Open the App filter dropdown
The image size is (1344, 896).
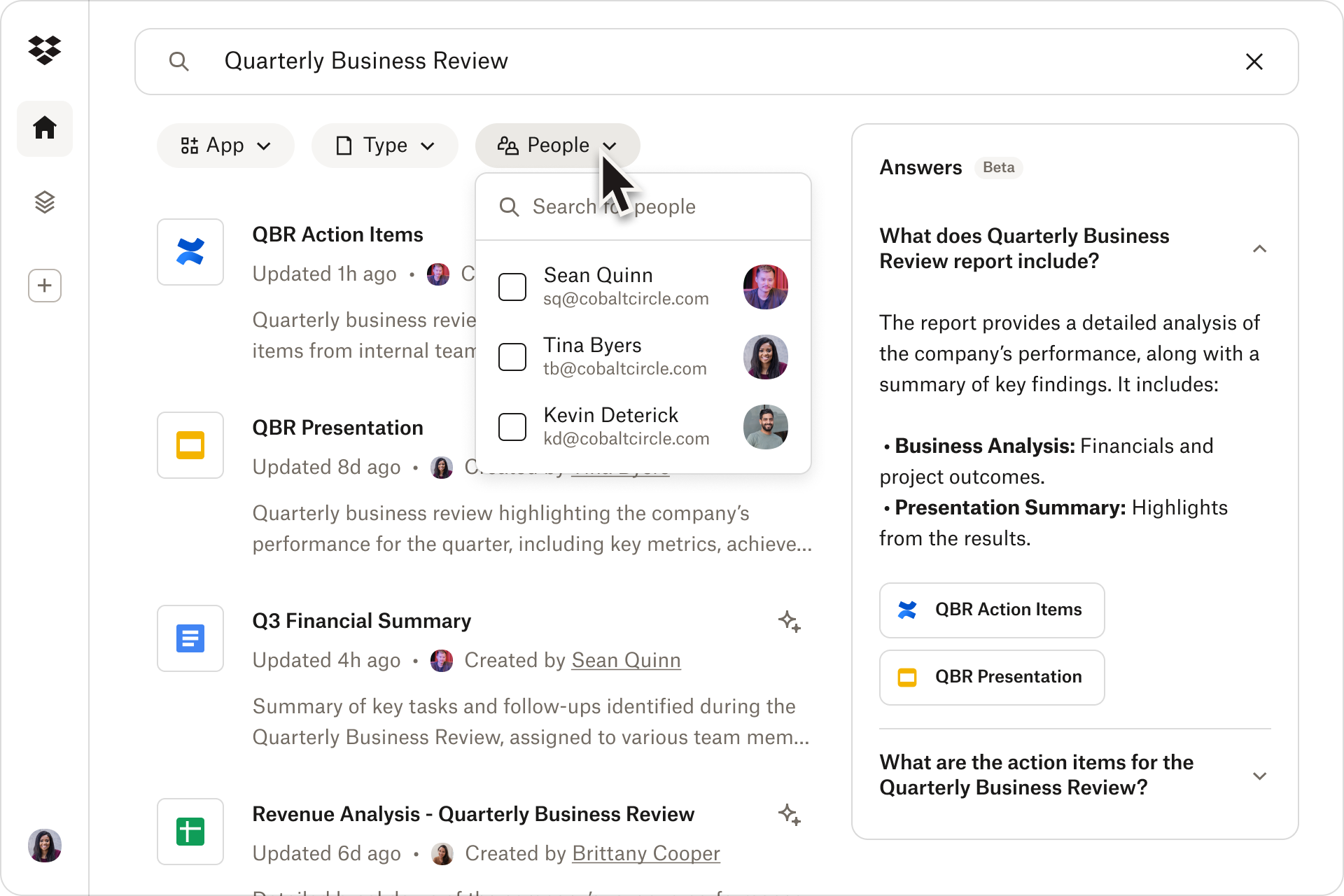(x=225, y=146)
